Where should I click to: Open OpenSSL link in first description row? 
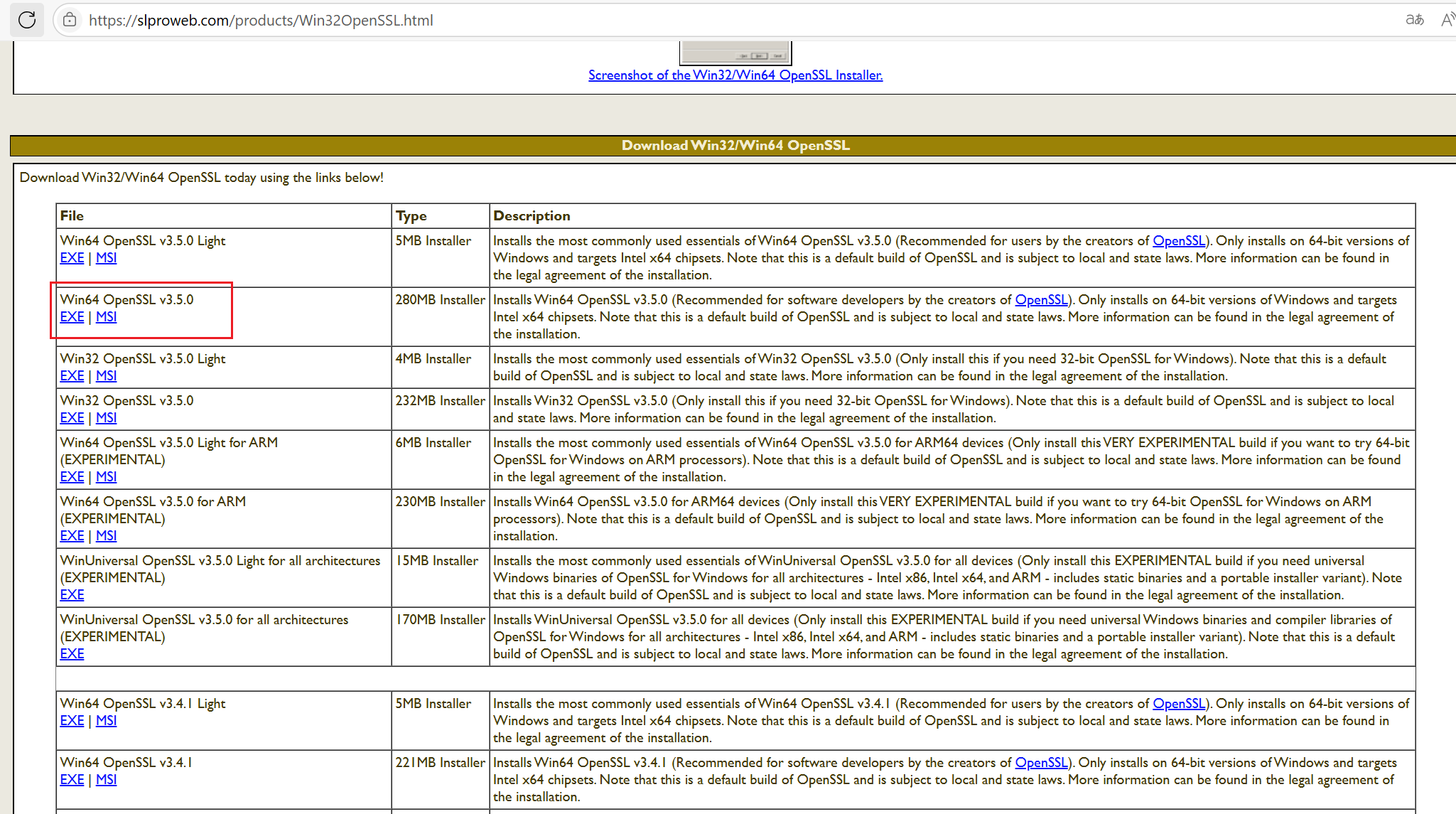click(1178, 241)
